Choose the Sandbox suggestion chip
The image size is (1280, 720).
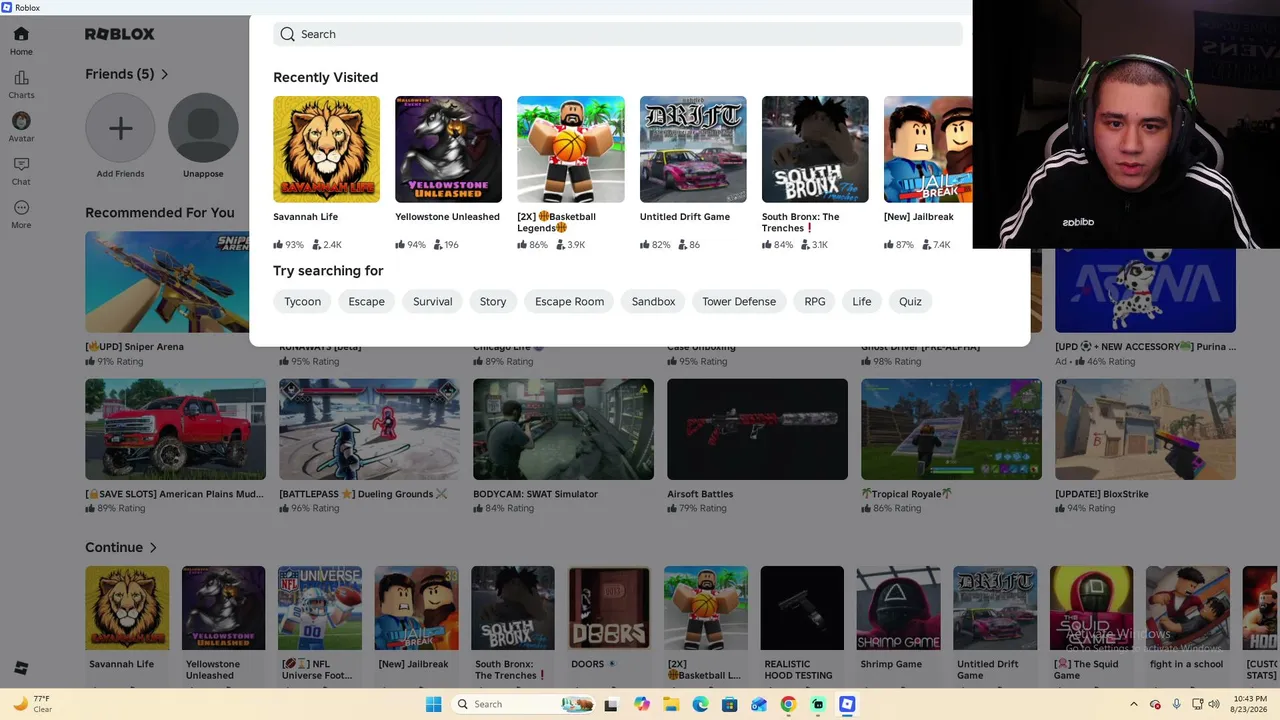click(x=653, y=301)
